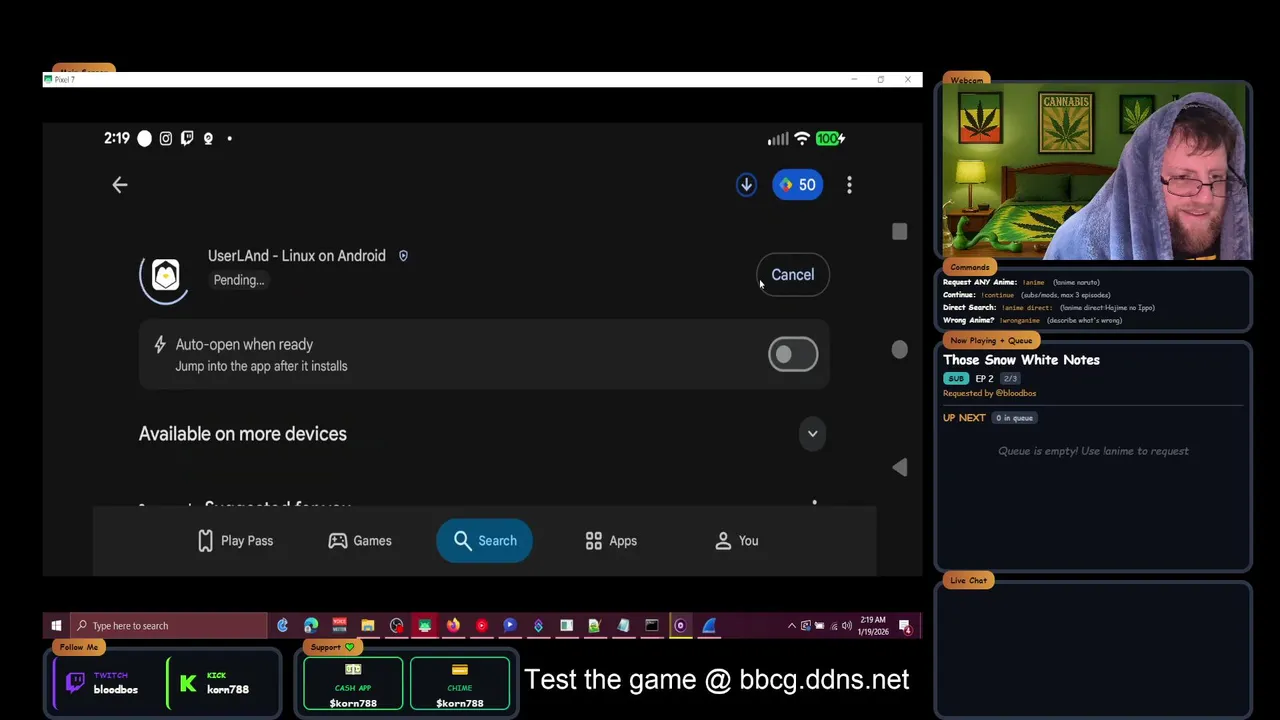Click the Cash App $korn788 panel
This screenshot has height=720, width=1280.
click(x=353, y=684)
